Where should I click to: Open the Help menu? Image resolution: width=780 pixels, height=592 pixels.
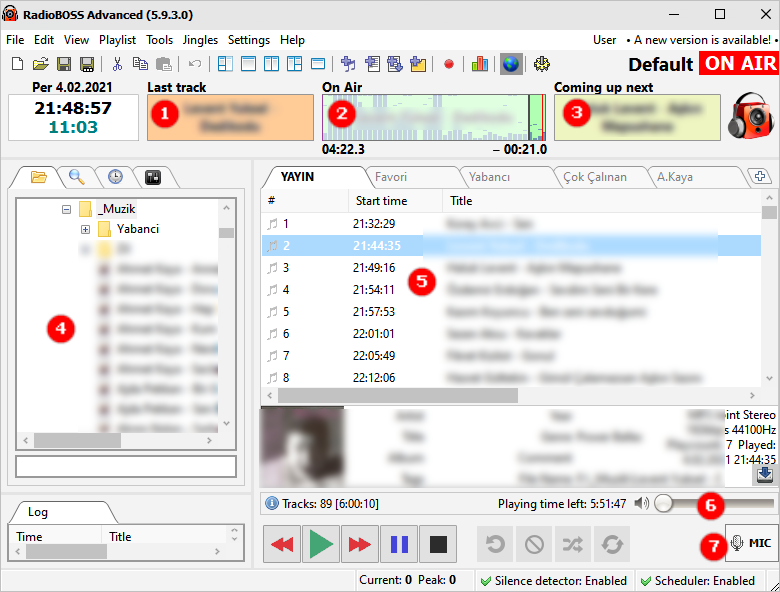coord(292,40)
